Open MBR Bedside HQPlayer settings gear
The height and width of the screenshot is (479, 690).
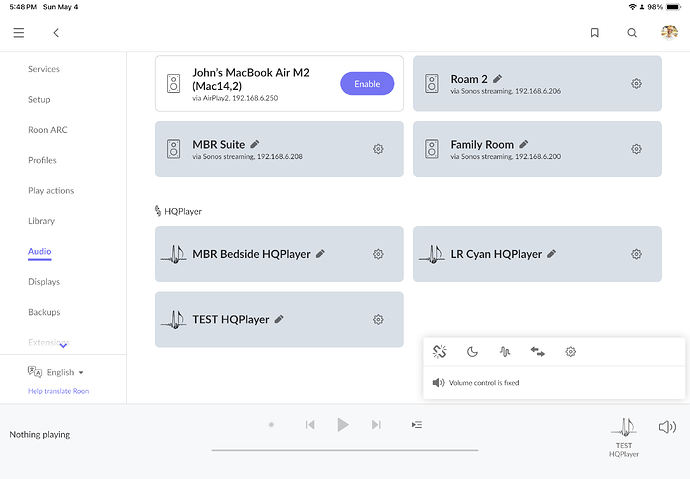click(x=378, y=254)
